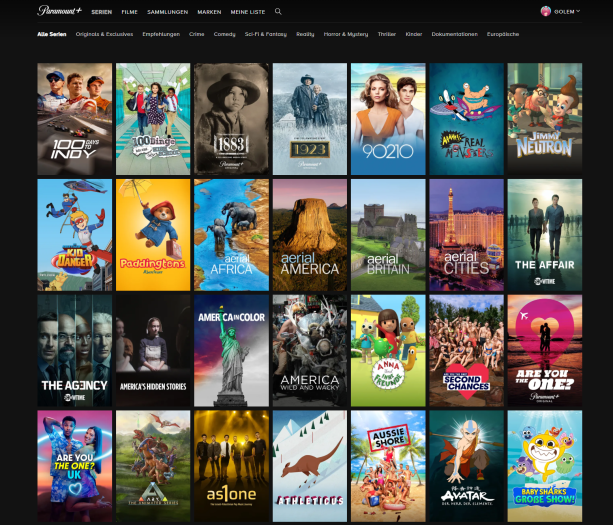Go to Marken
Viewport: 613px width, 525px height.
coord(209,12)
